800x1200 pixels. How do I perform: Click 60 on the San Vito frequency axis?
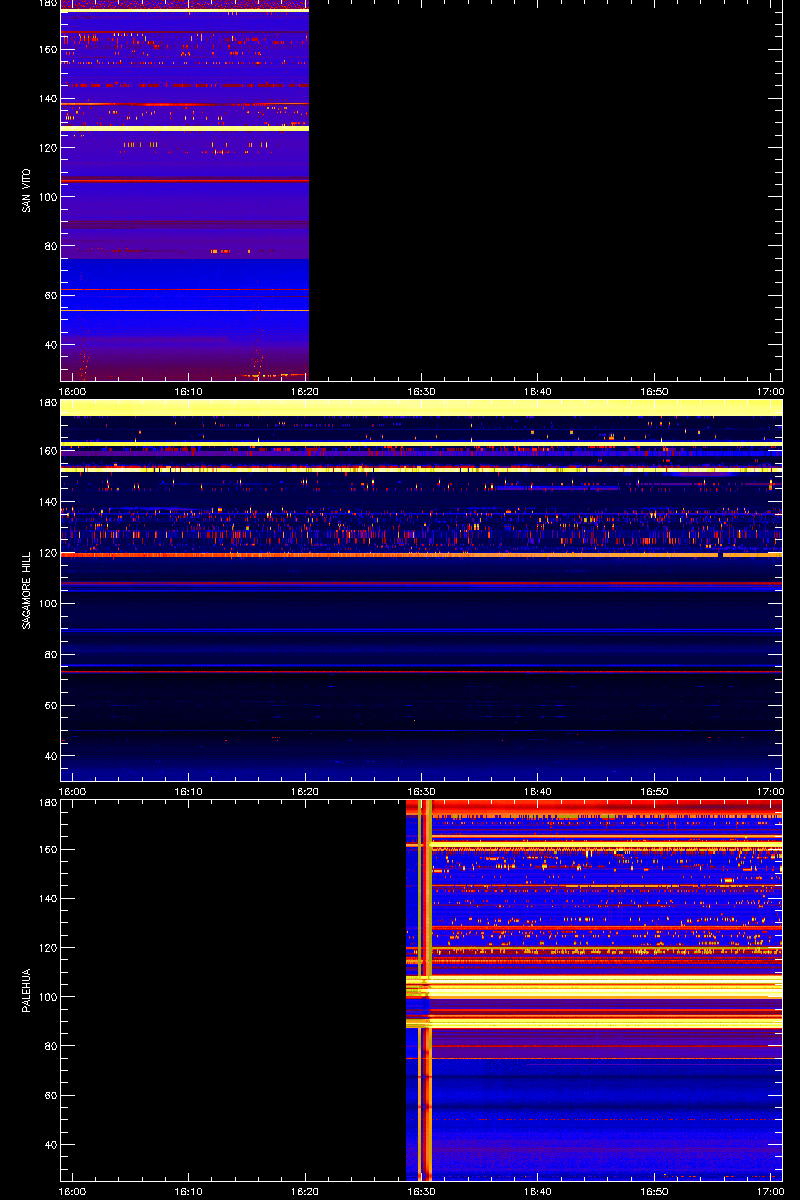click(x=50, y=295)
